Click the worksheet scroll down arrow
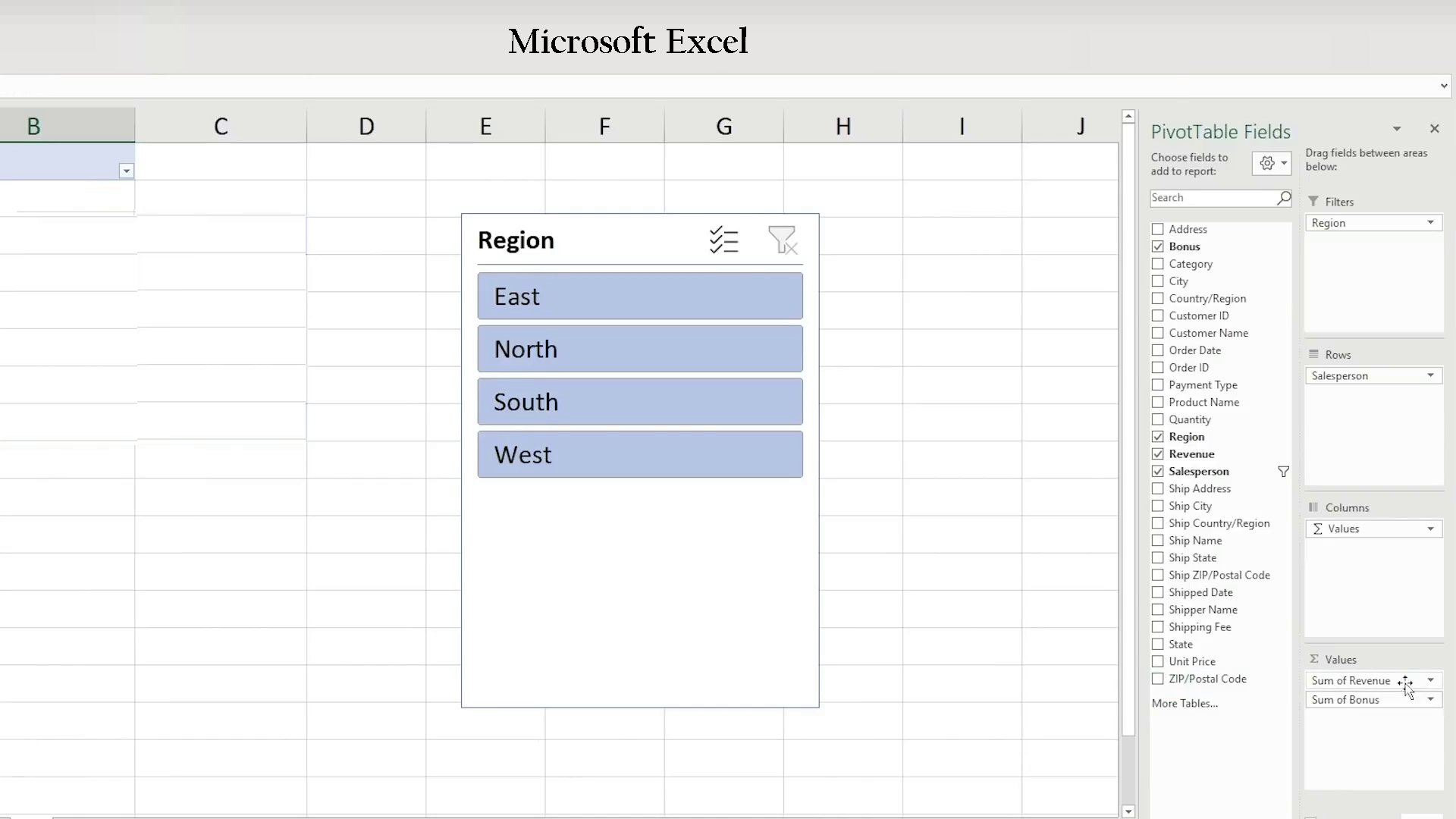The image size is (1456, 819). pos(1128,811)
